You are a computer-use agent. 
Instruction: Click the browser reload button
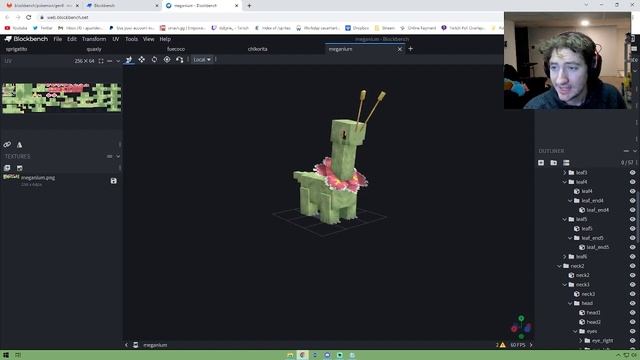[29, 17]
